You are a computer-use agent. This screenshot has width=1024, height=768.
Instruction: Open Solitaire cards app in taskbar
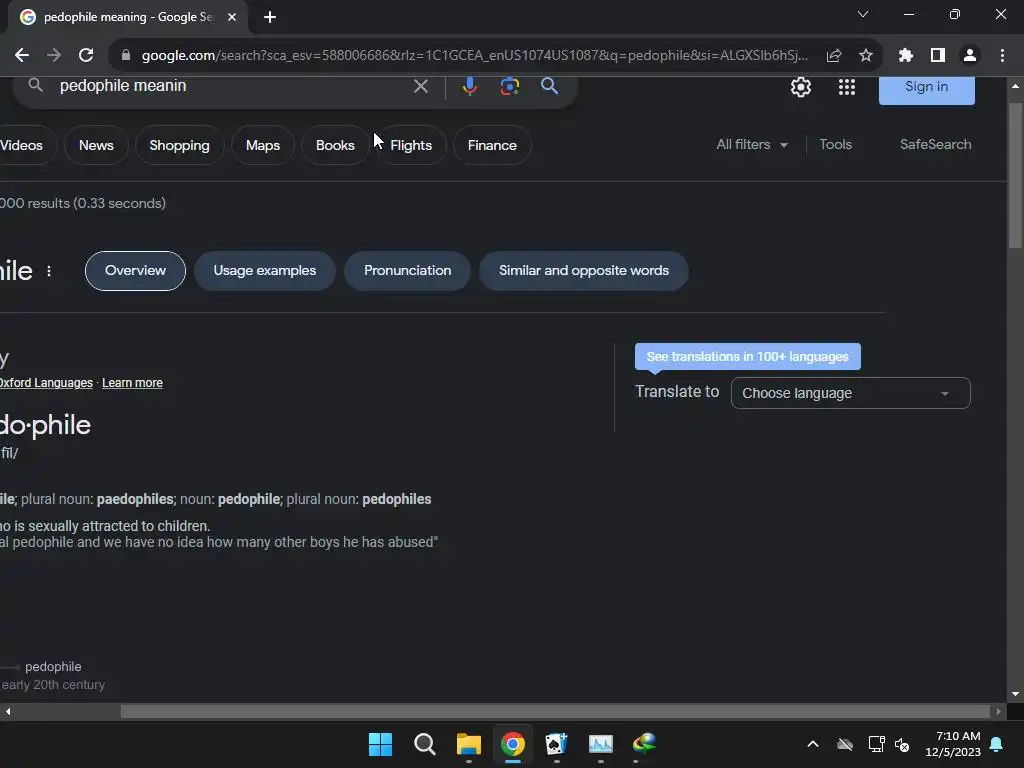[x=556, y=744]
